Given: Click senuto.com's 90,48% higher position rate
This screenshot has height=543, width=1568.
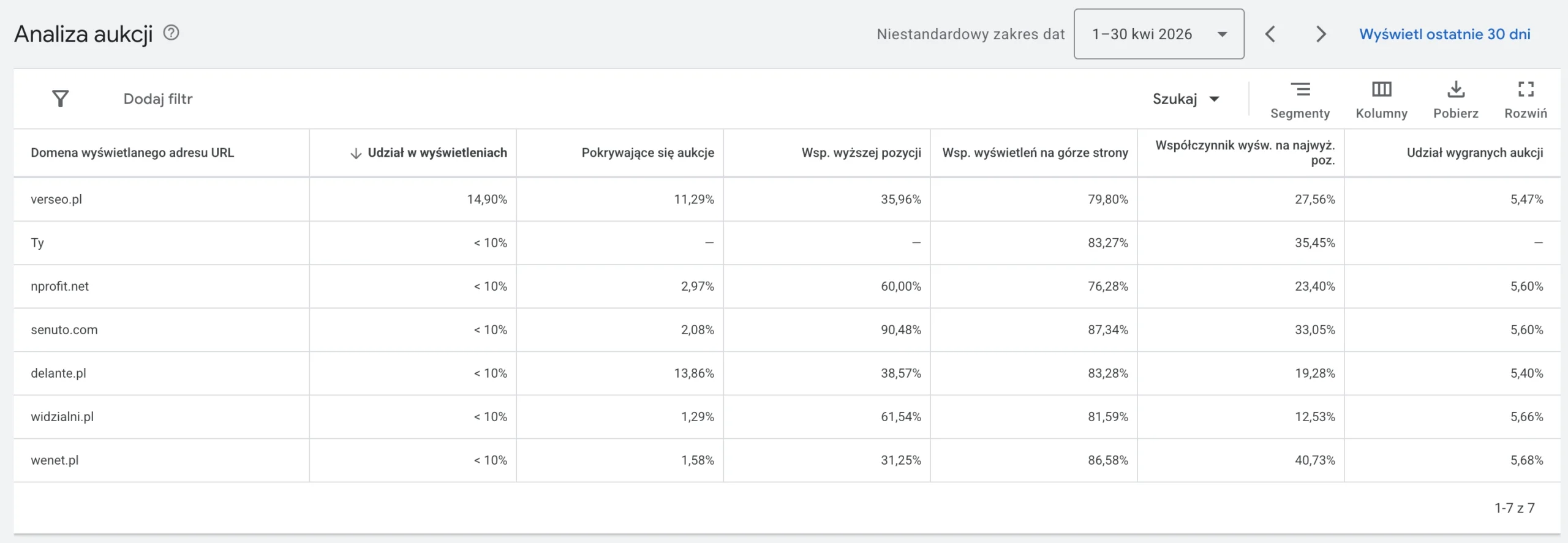Looking at the screenshot, I should [901, 329].
